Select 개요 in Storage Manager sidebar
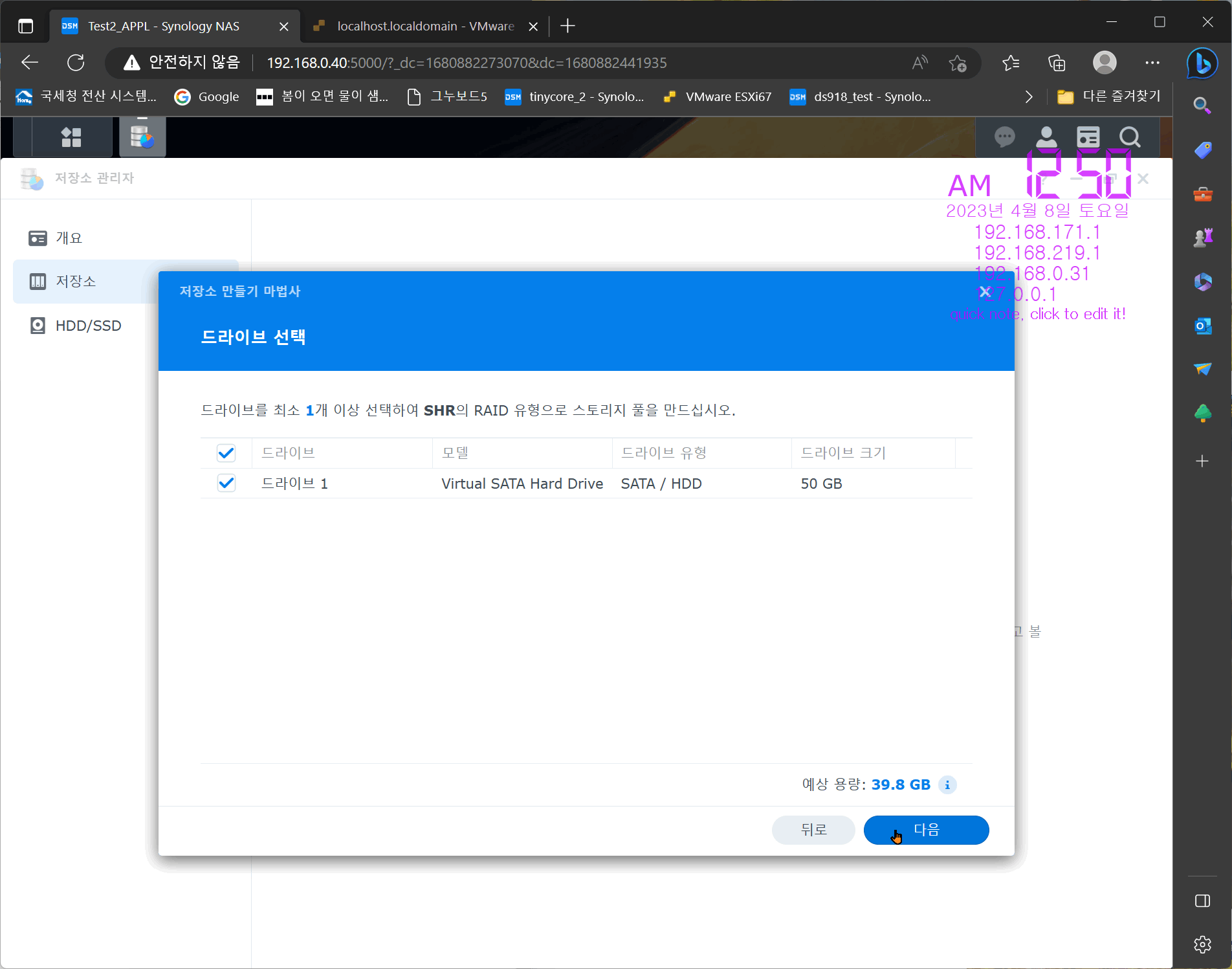Viewport: 1232px width, 969px height. point(126,238)
